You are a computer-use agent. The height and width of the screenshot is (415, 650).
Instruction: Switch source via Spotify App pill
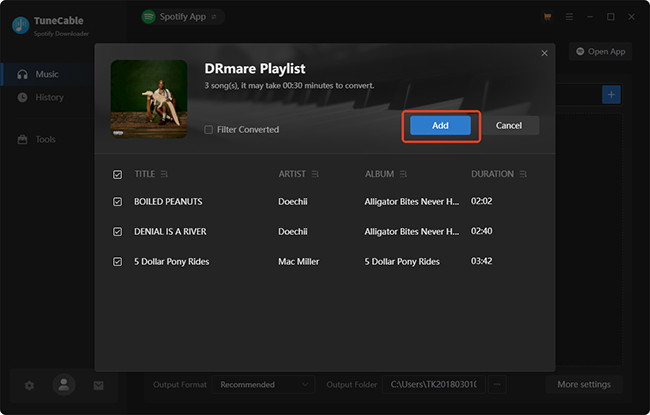182,17
